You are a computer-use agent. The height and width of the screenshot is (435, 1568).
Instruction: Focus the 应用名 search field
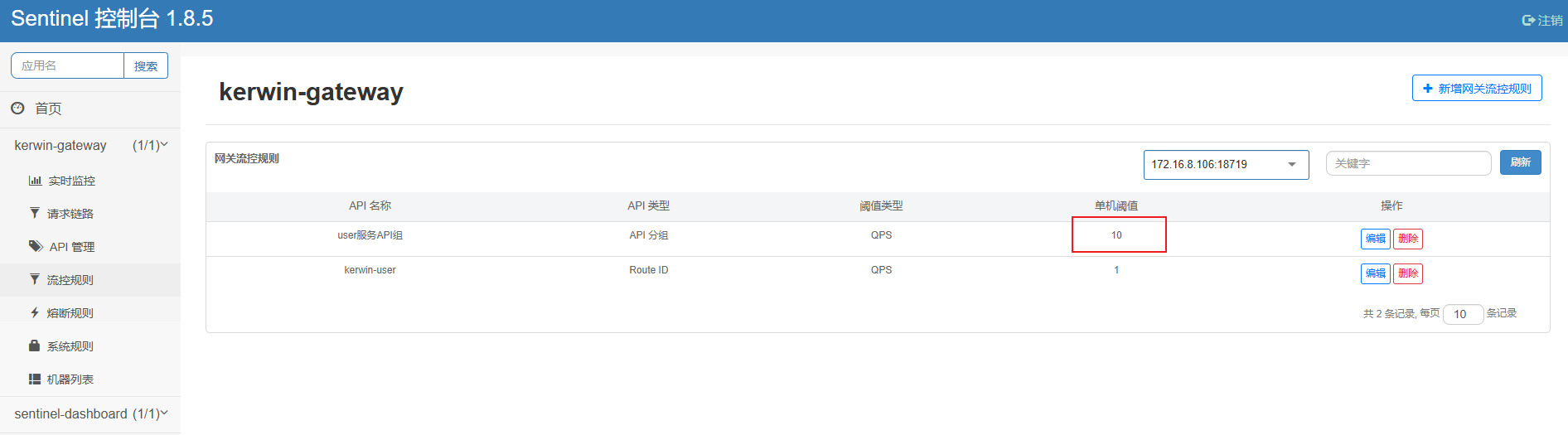67,65
